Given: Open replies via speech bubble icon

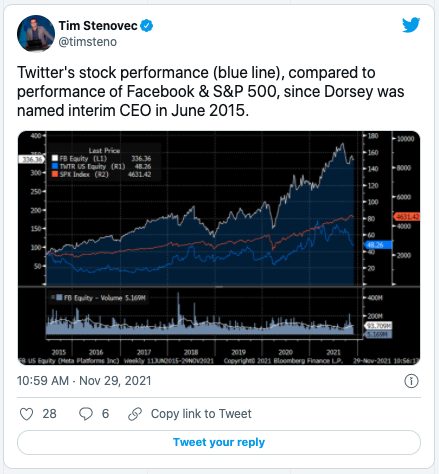Looking at the screenshot, I should pos(86,414).
